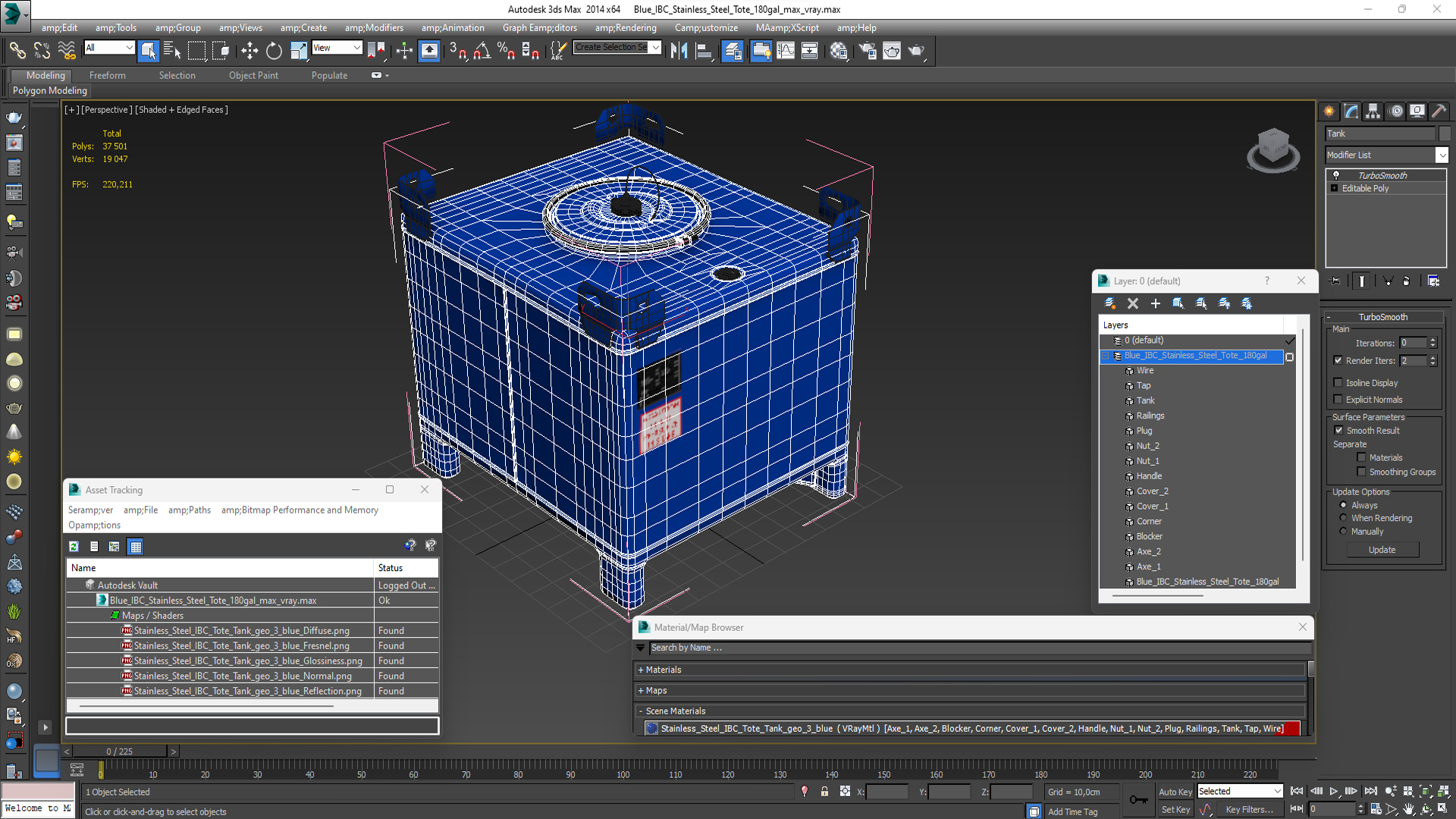Open the Animation menu
The image size is (1456, 819).
pos(453,27)
